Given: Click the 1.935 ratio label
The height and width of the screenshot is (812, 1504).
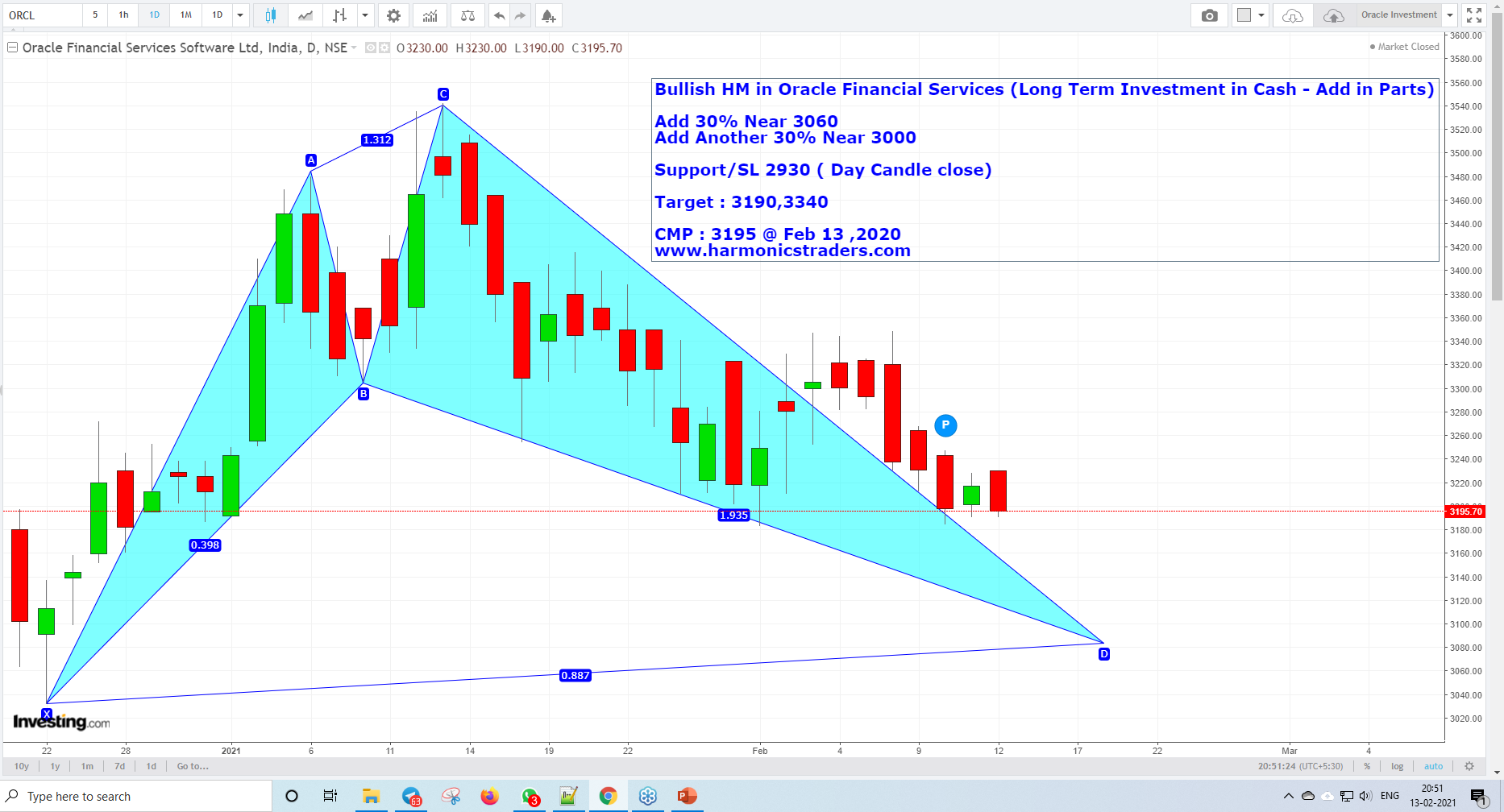Looking at the screenshot, I should coord(733,516).
